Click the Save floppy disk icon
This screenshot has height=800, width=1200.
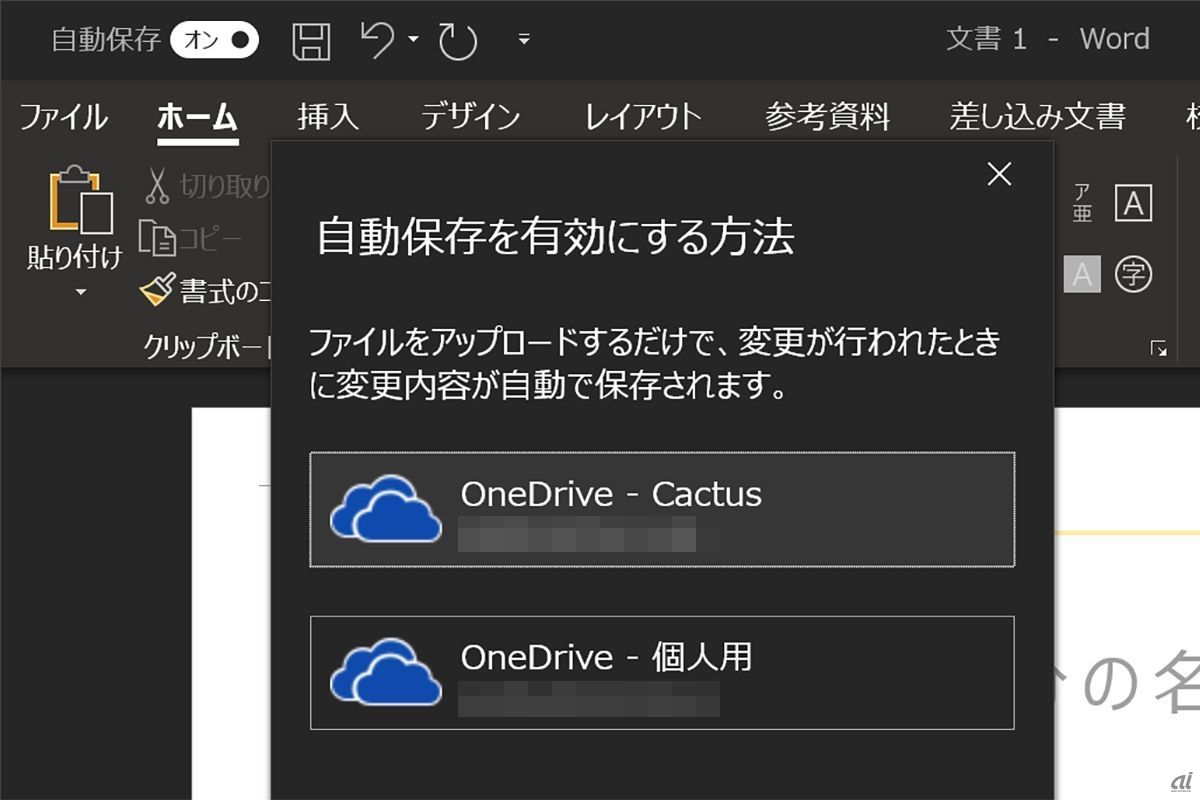311,41
